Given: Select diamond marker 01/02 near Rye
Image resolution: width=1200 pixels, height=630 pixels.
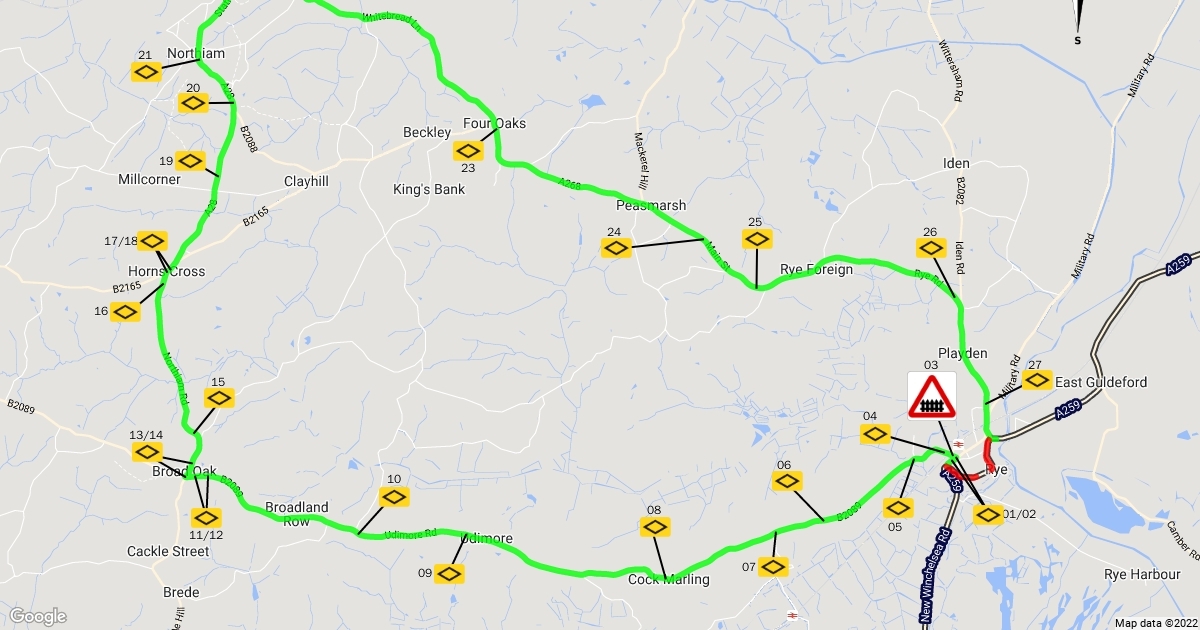Looking at the screenshot, I should pyautogui.click(x=987, y=515).
